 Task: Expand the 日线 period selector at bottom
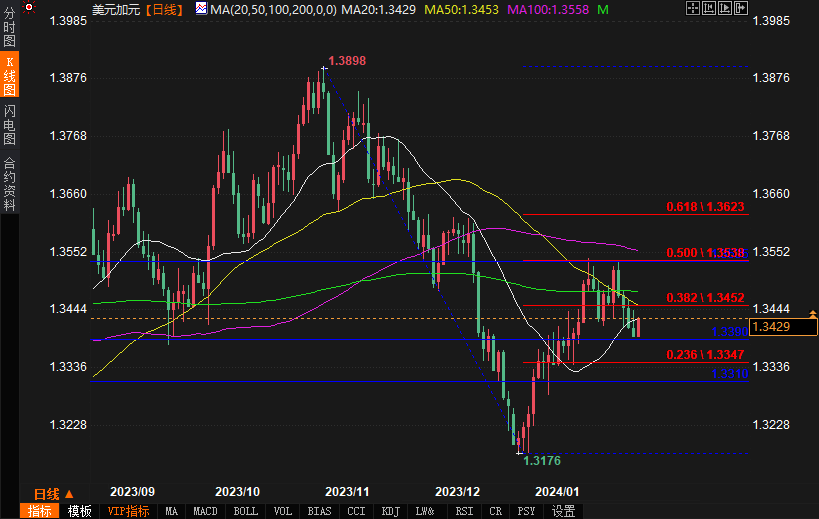pos(53,494)
